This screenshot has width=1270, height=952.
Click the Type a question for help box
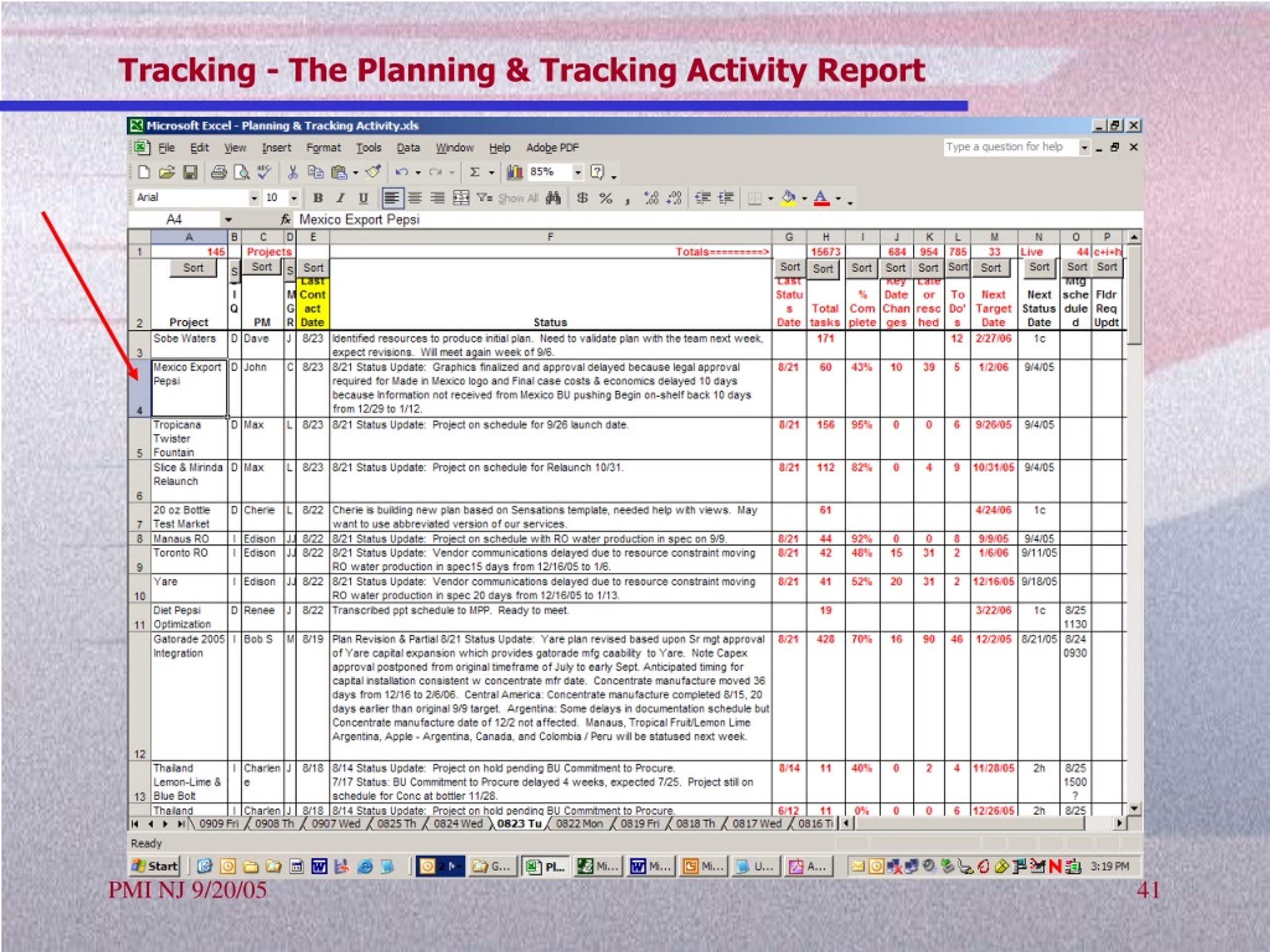1011,147
